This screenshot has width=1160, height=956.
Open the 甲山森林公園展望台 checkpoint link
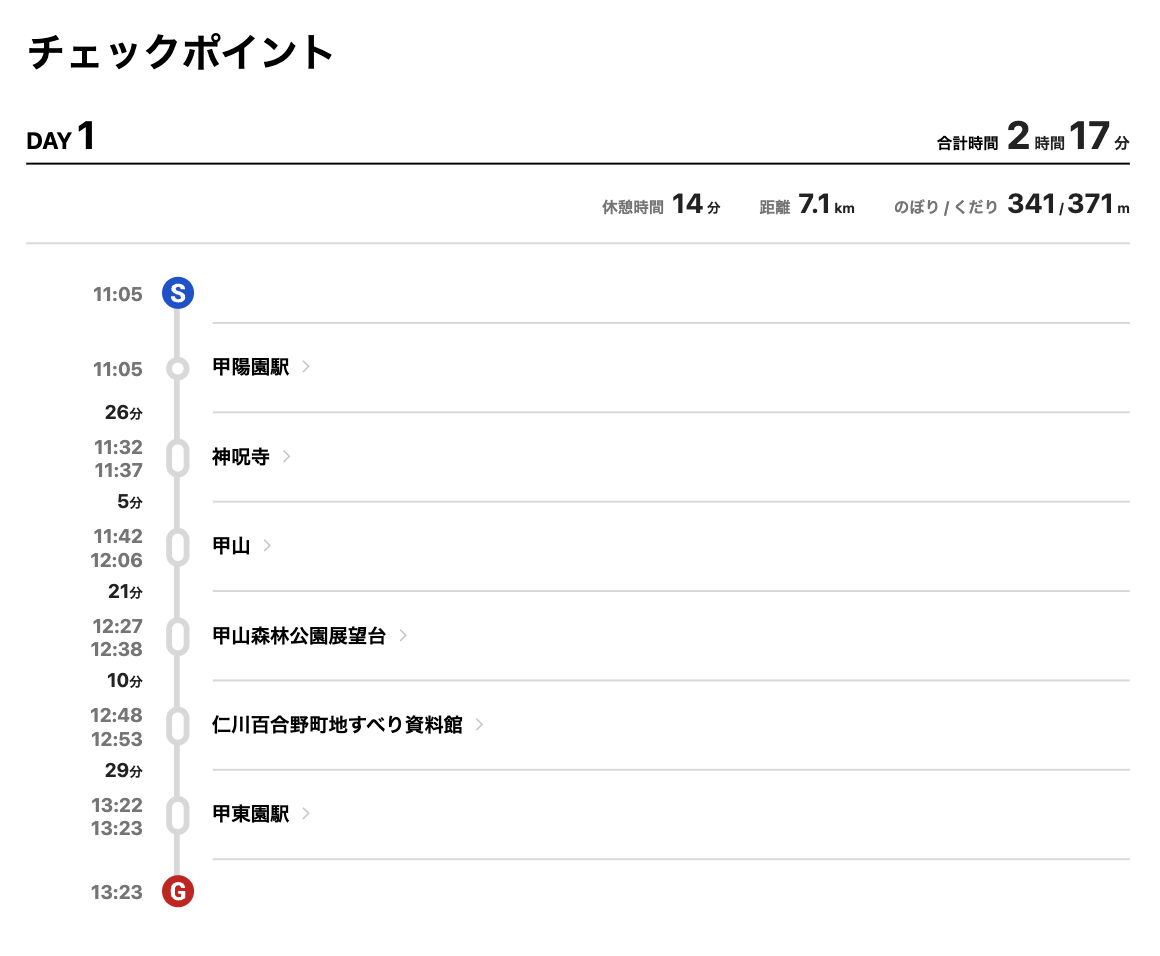click(299, 636)
